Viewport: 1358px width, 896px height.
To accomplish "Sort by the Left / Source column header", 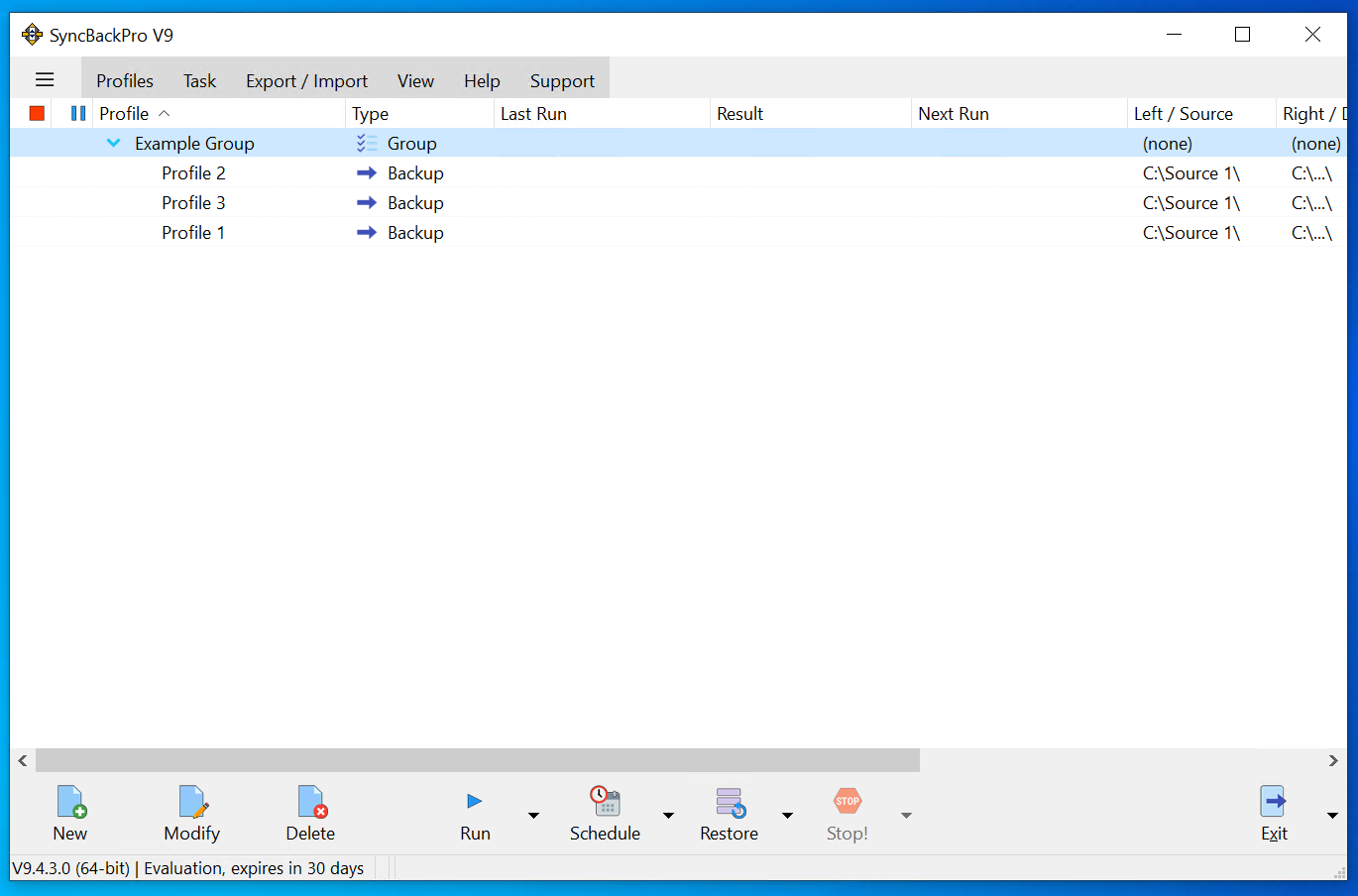I will (1201, 114).
